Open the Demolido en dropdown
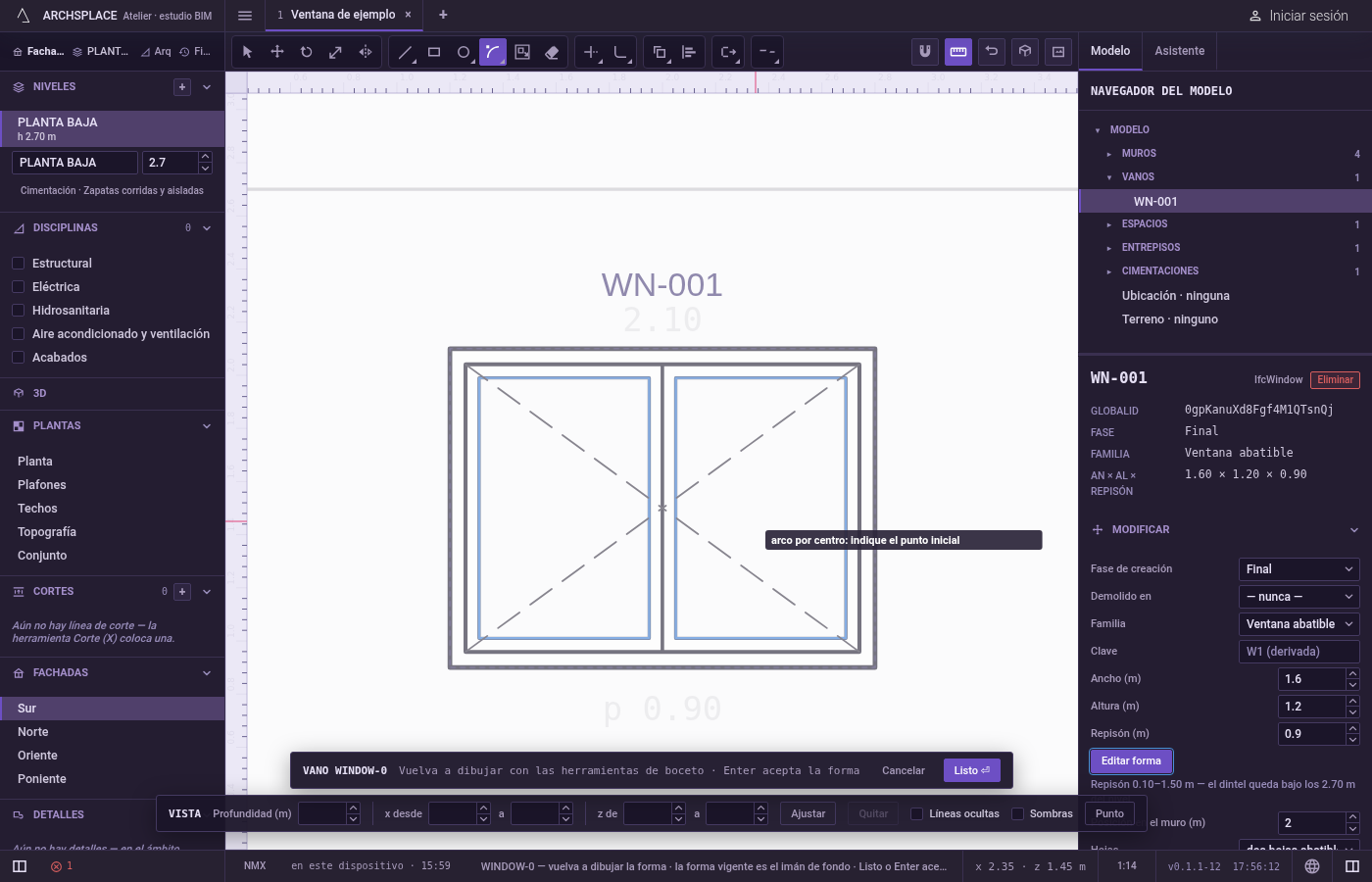The width and height of the screenshot is (1372, 882). [1299, 597]
